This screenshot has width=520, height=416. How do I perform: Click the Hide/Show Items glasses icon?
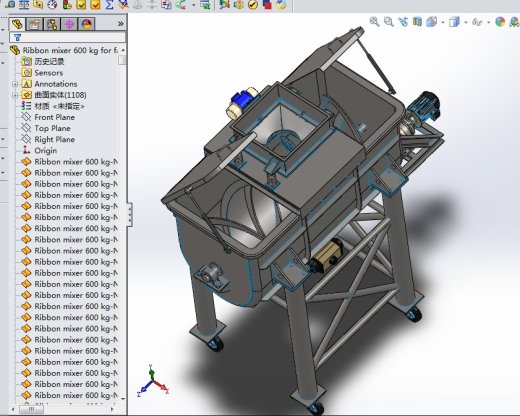[477, 22]
